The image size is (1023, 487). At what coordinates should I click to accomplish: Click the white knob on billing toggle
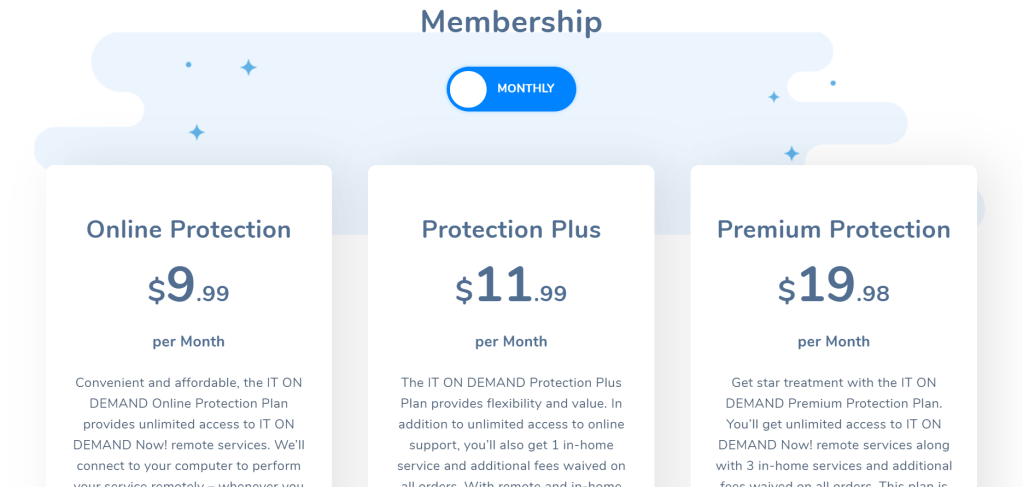click(x=468, y=89)
